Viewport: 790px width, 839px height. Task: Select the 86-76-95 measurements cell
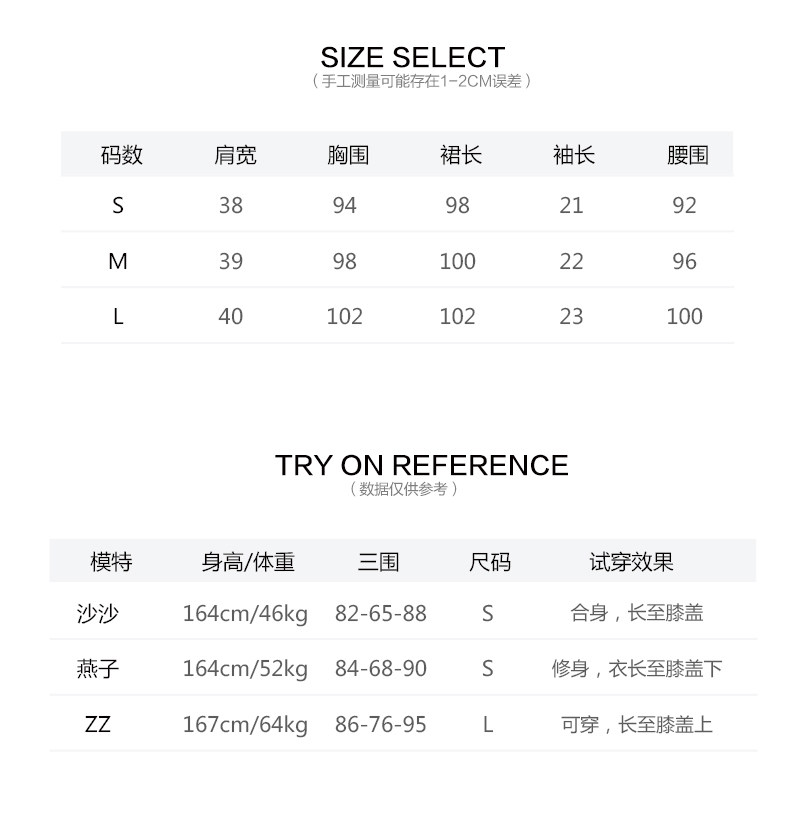(x=381, y=724)
